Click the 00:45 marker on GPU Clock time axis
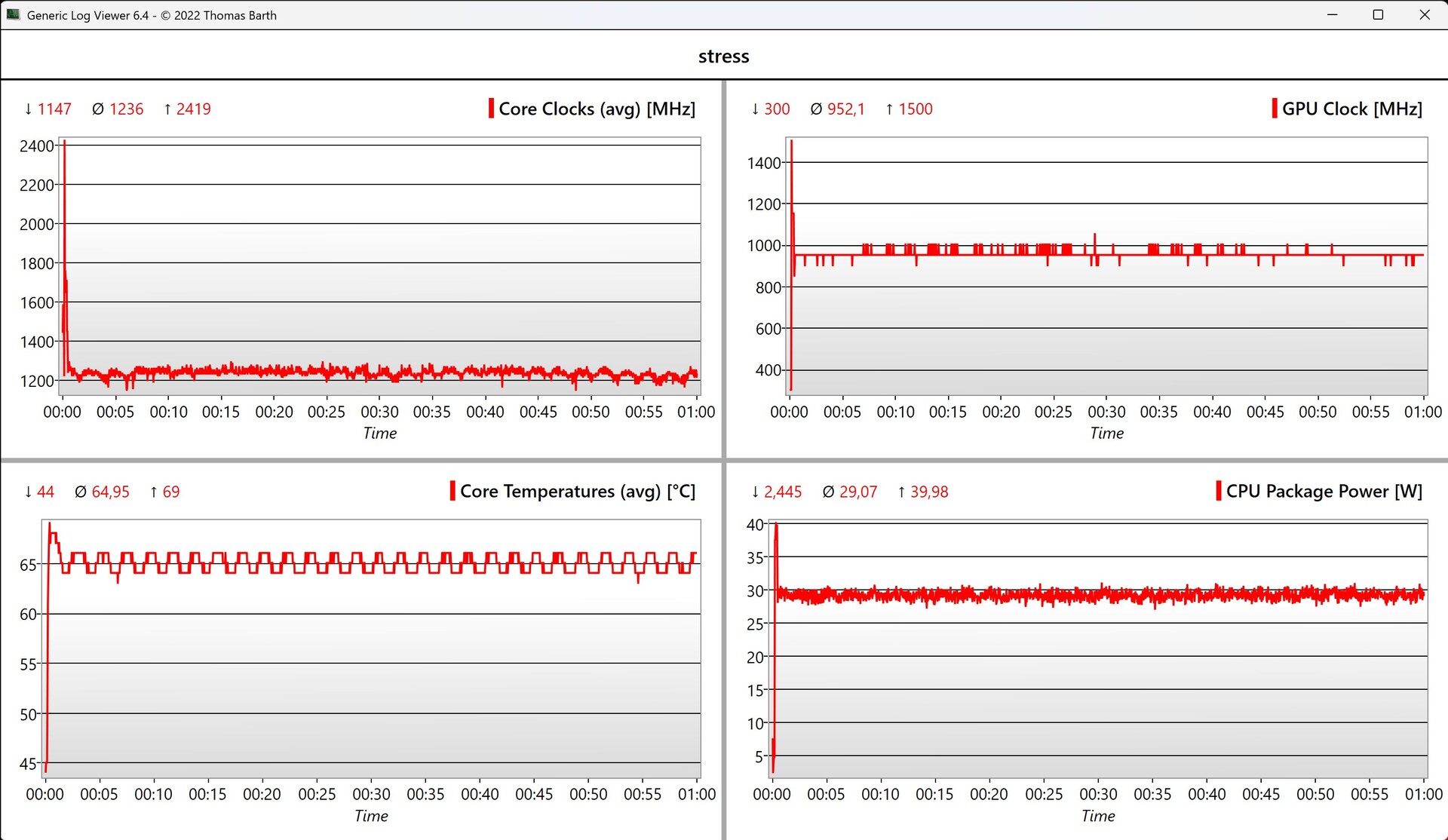Screen dimensions: 1448x840 coord(1265,412)
